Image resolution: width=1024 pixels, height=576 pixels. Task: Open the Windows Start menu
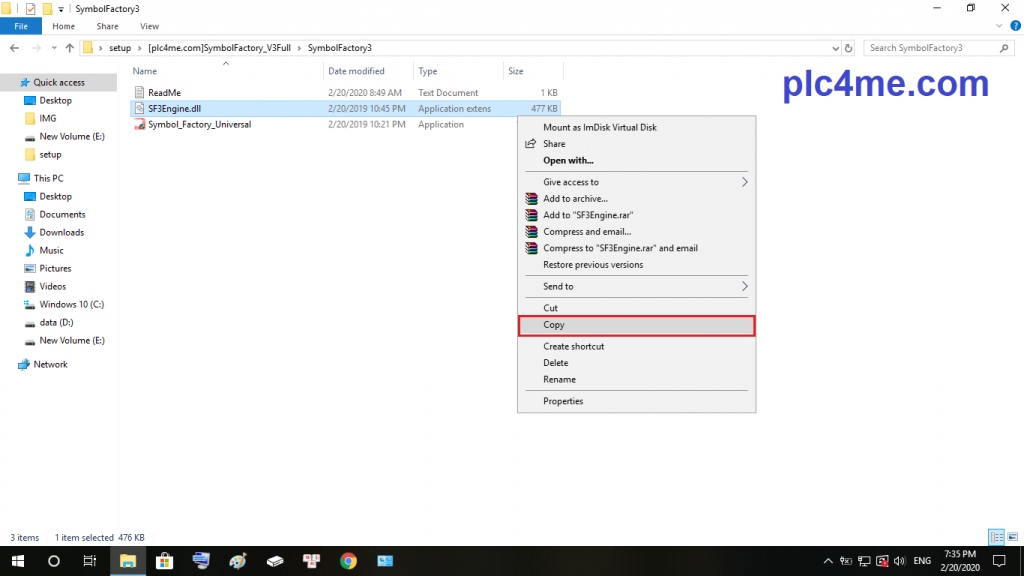point(18,561)
